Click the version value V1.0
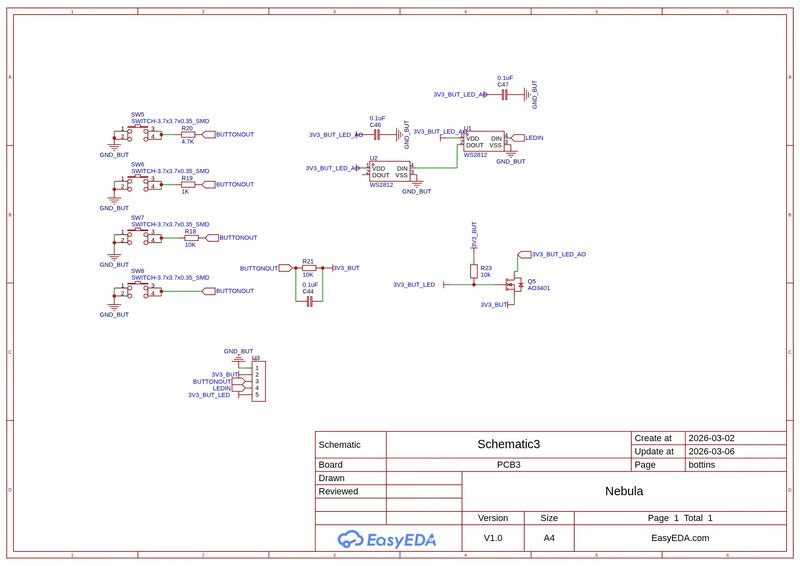Screen dimensions: 800x566 (493, 538)
